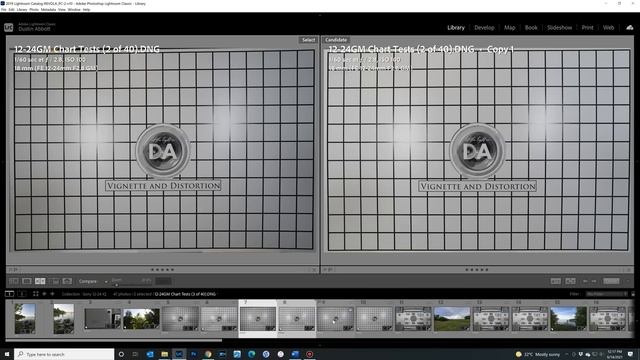Click the Select label on left pane
The image size is (640, 360).
click(309, 40)
